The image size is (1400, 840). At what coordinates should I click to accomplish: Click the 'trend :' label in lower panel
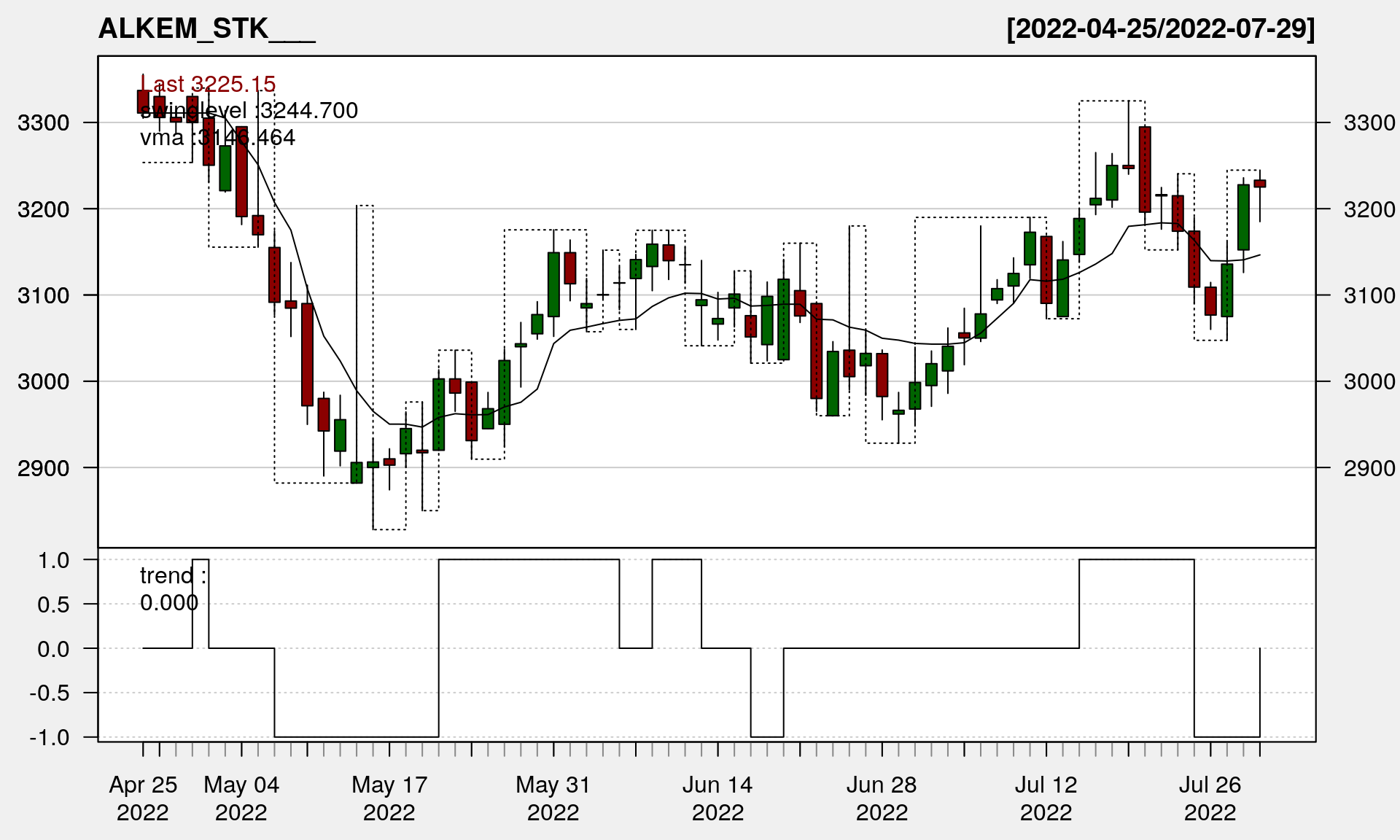point(173,576)
